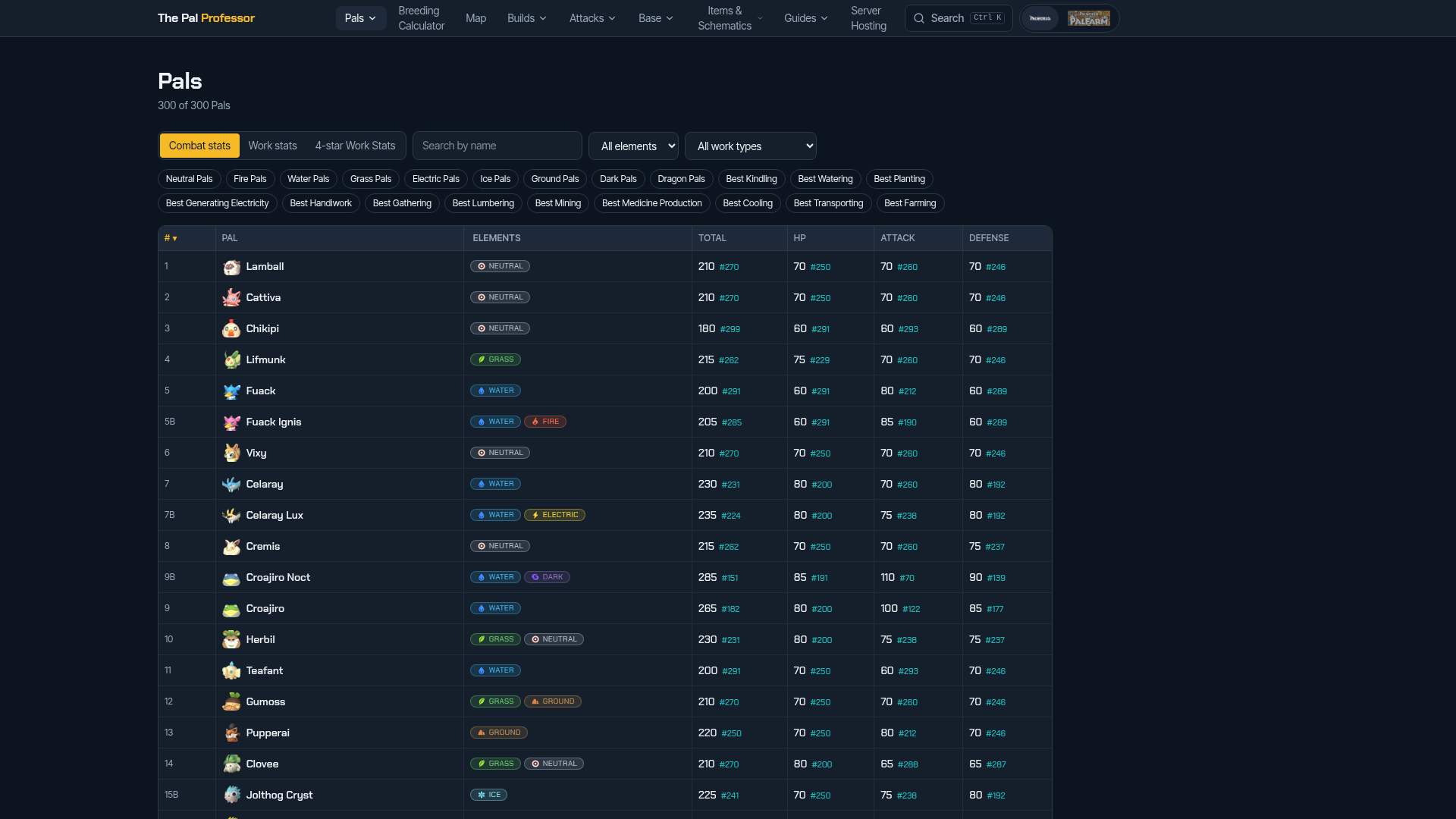Expand the Builds navigation menu
The width and height of the screenshot is (1456, 819).
tap(527, 18)
